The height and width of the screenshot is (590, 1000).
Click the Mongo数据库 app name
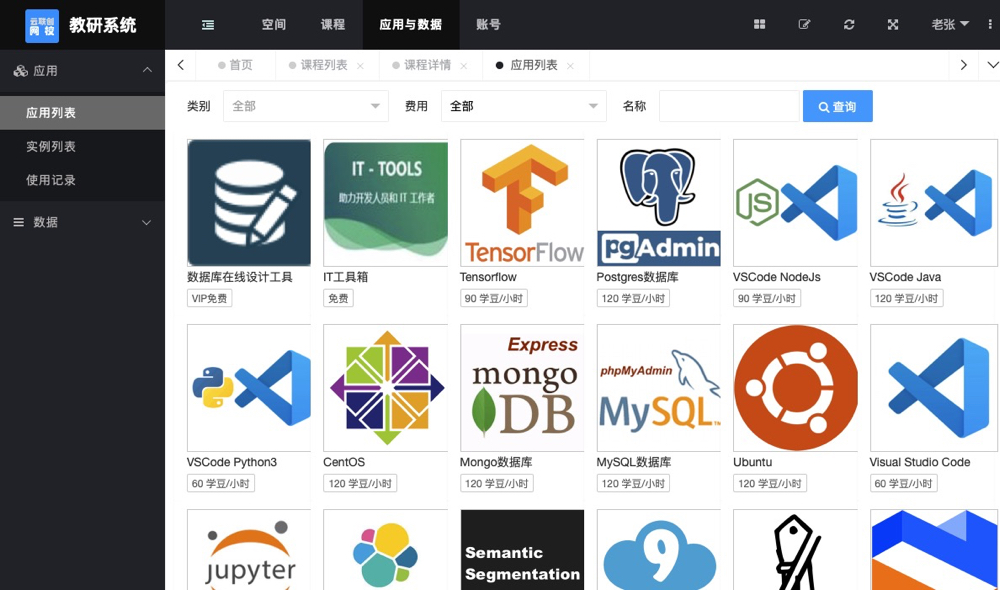click(496, 462)
